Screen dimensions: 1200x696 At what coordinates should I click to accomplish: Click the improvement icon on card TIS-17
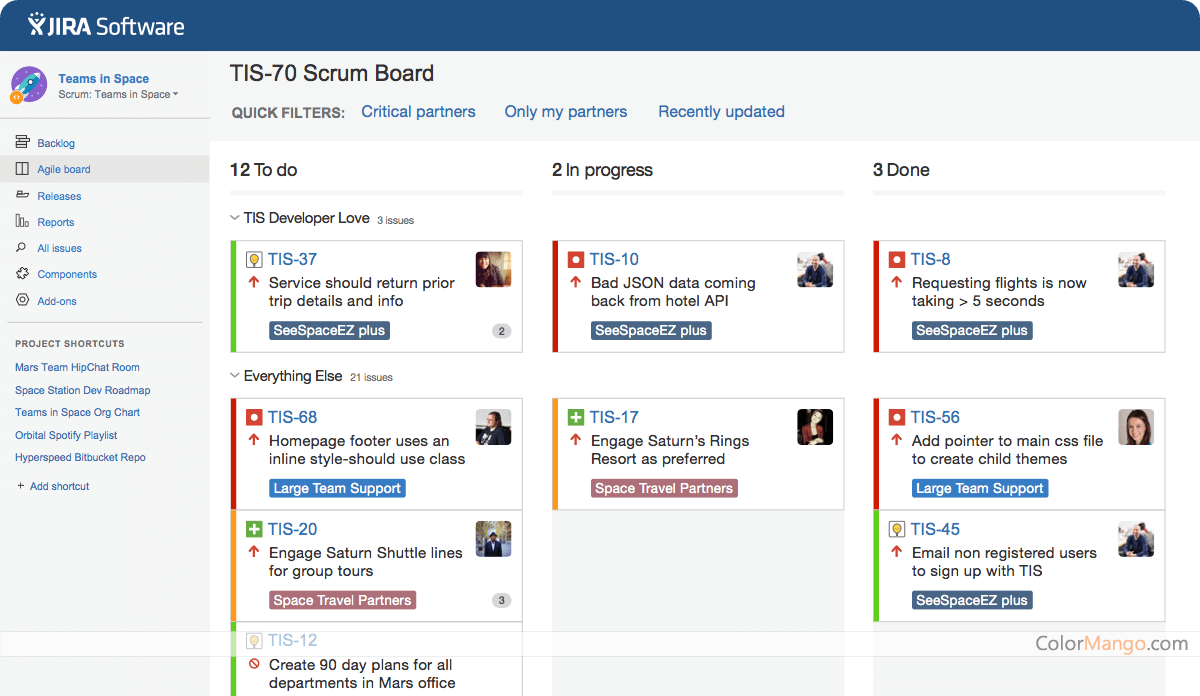pyautogui.click(x=577, y=417)
